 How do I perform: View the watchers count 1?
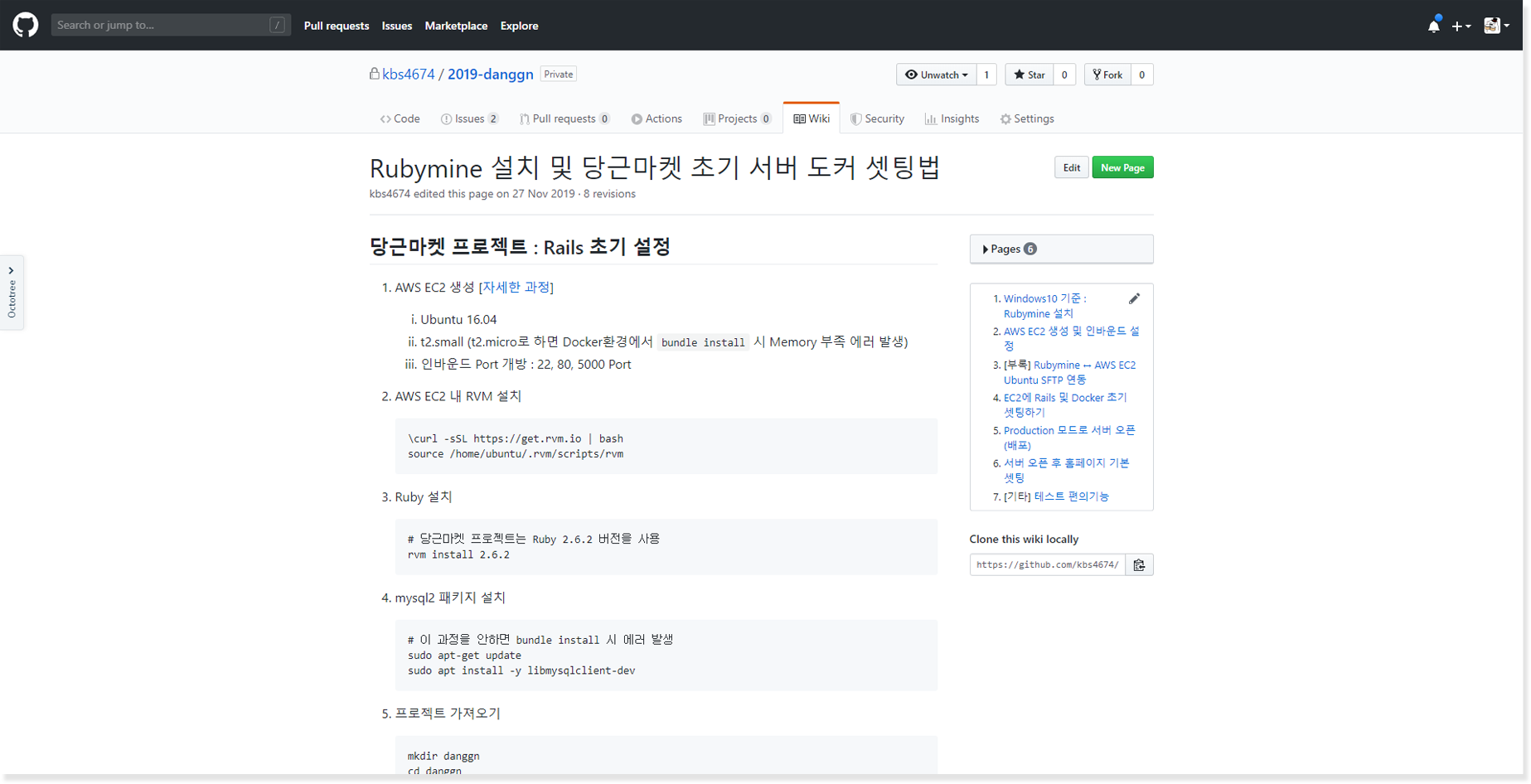point(986,75)
